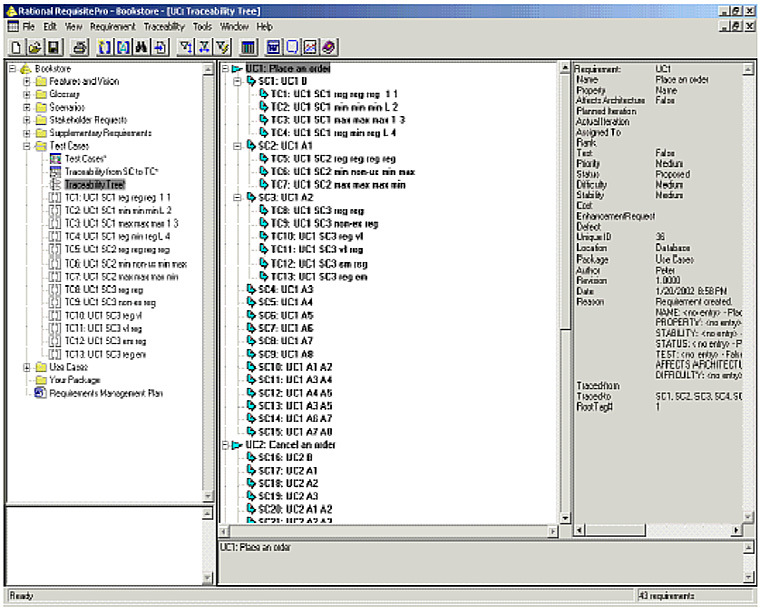Collapse the SC2: UC1 A1 node
Viewport: 760px width, 610px height.
pos(238,146)
